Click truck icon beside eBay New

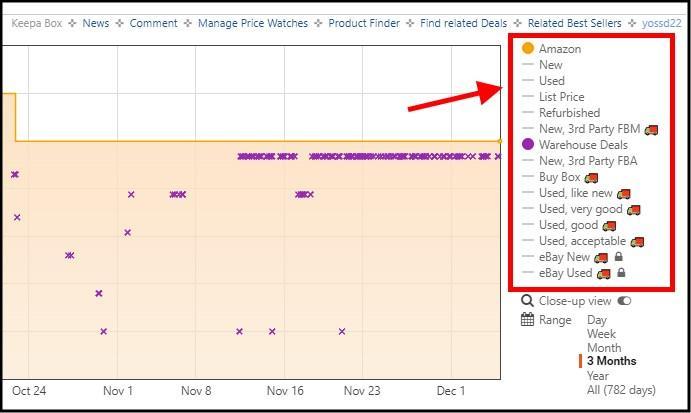(601, 257)
